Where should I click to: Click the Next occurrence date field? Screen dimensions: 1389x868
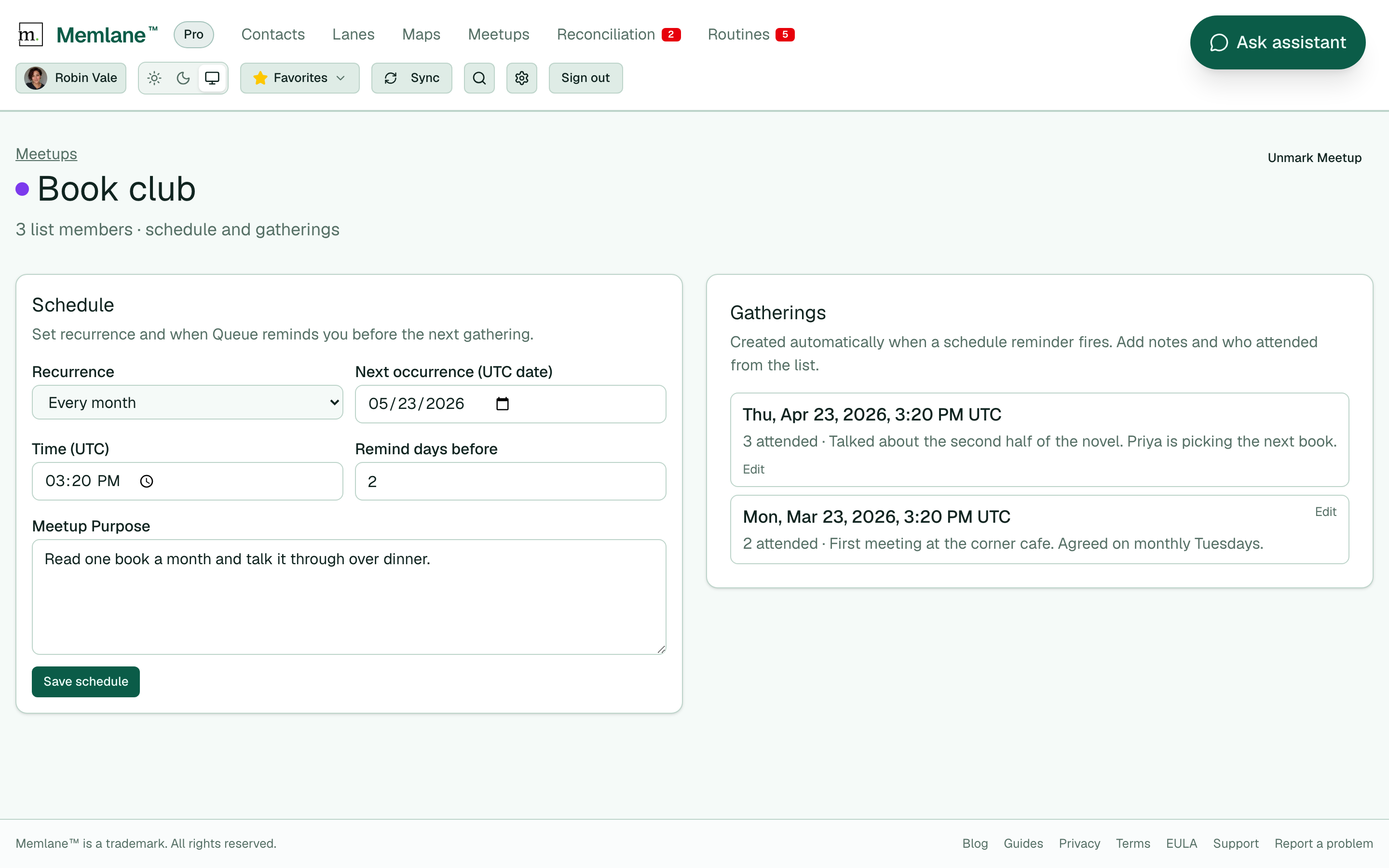[x=510, y=404]
